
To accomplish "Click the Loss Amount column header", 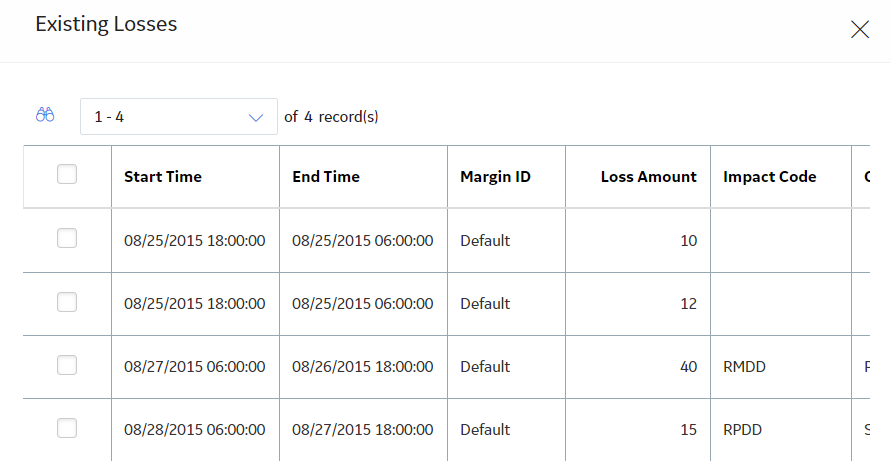I will (648, 177).
